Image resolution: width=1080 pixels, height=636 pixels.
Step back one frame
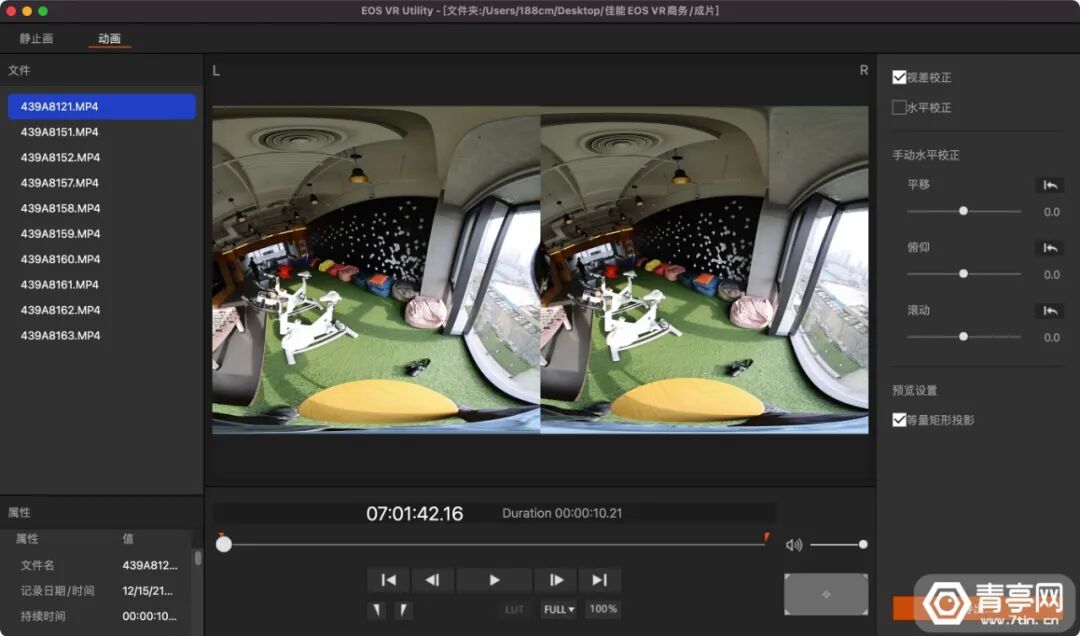tap(433, 580)
